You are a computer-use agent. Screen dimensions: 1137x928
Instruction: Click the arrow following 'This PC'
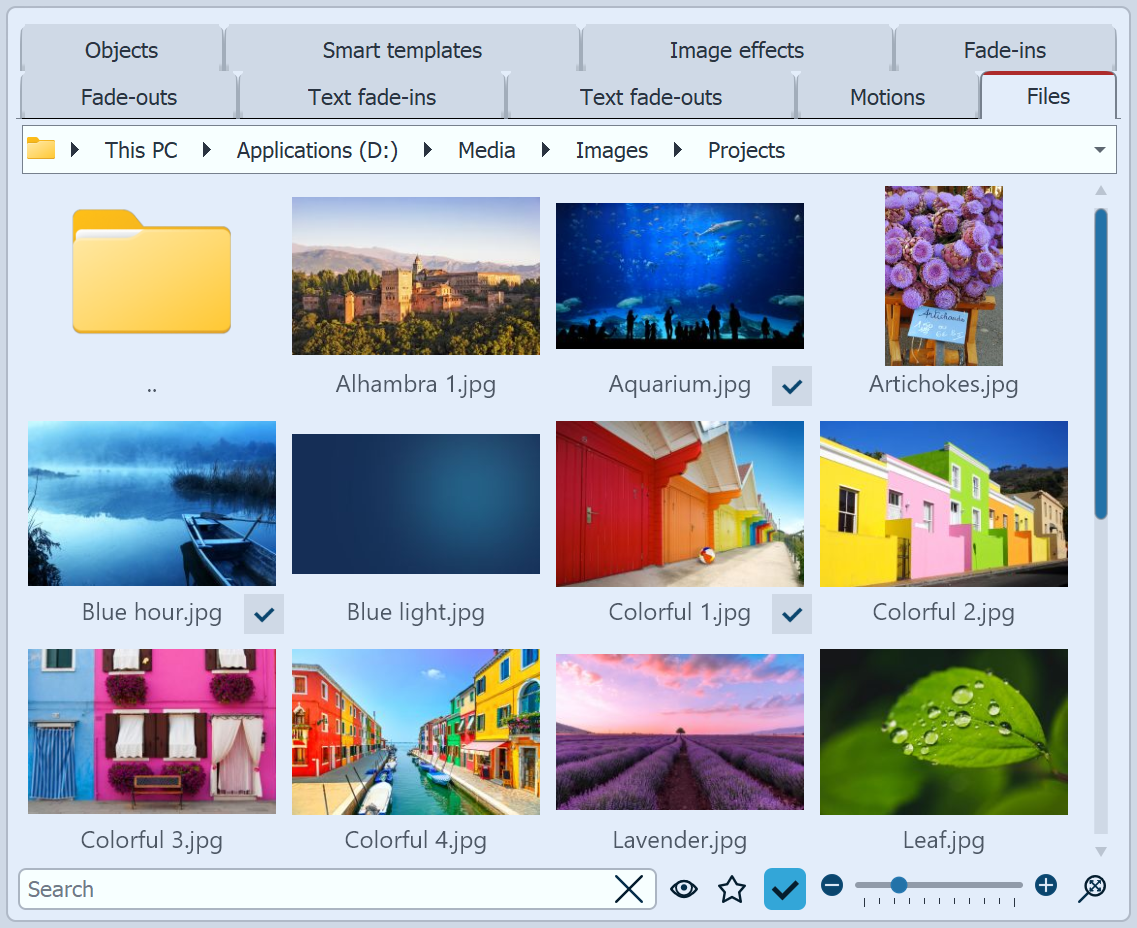[206, 150]
